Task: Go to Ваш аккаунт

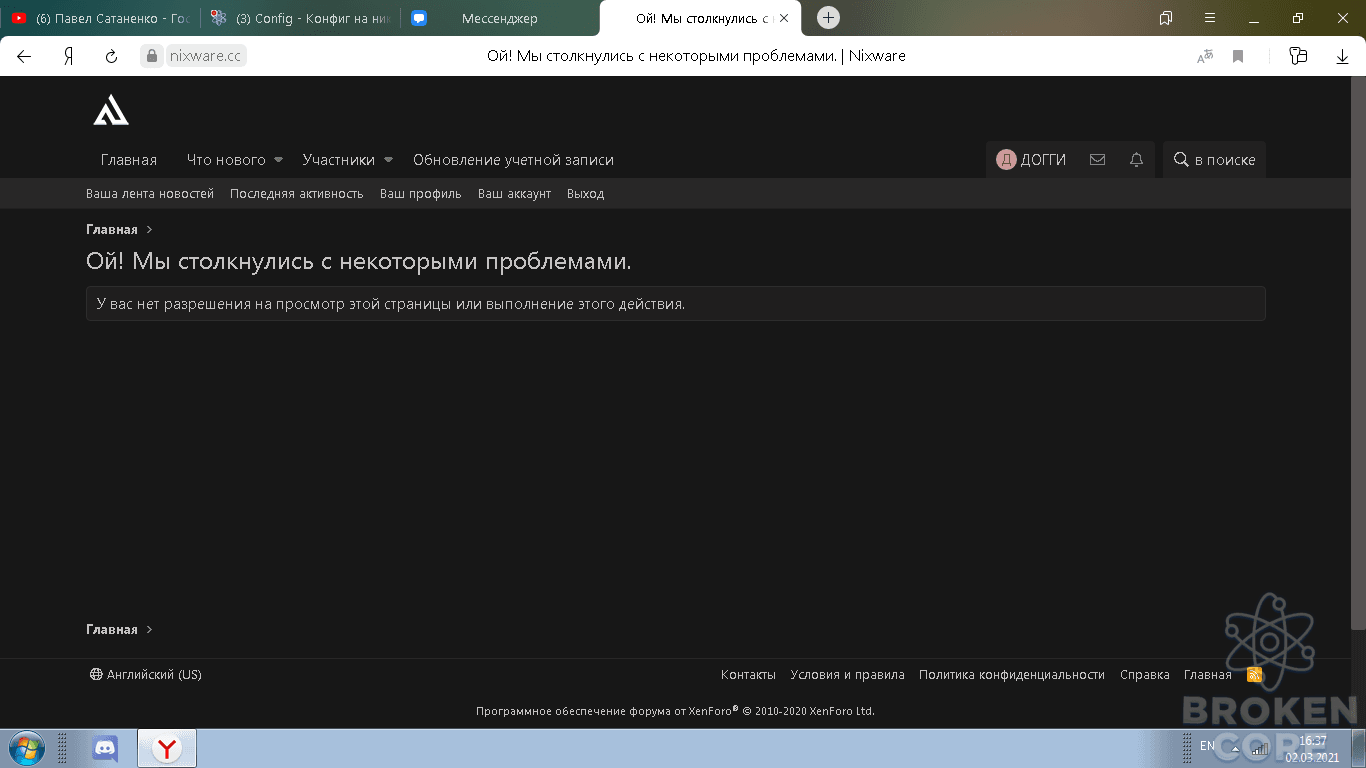Action: 514,194
